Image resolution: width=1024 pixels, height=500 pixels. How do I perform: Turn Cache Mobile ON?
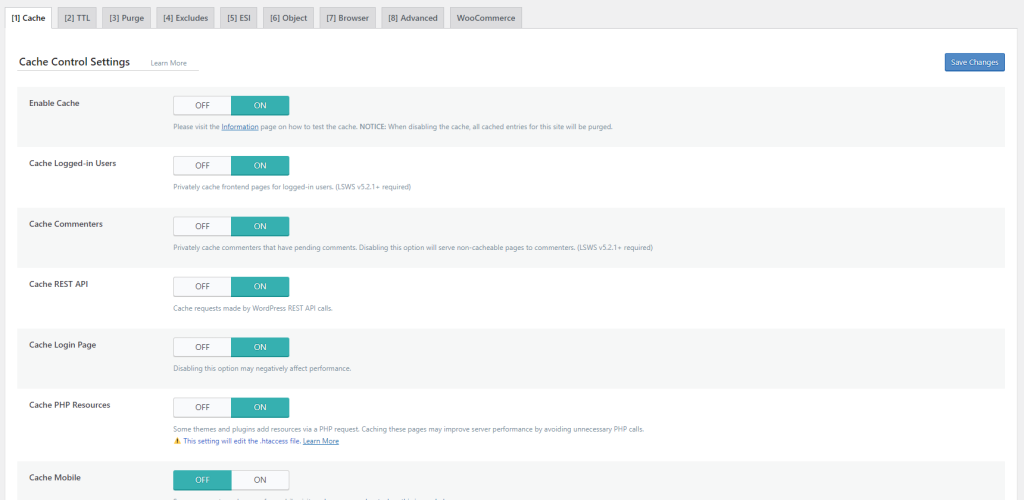pos(260,480)
